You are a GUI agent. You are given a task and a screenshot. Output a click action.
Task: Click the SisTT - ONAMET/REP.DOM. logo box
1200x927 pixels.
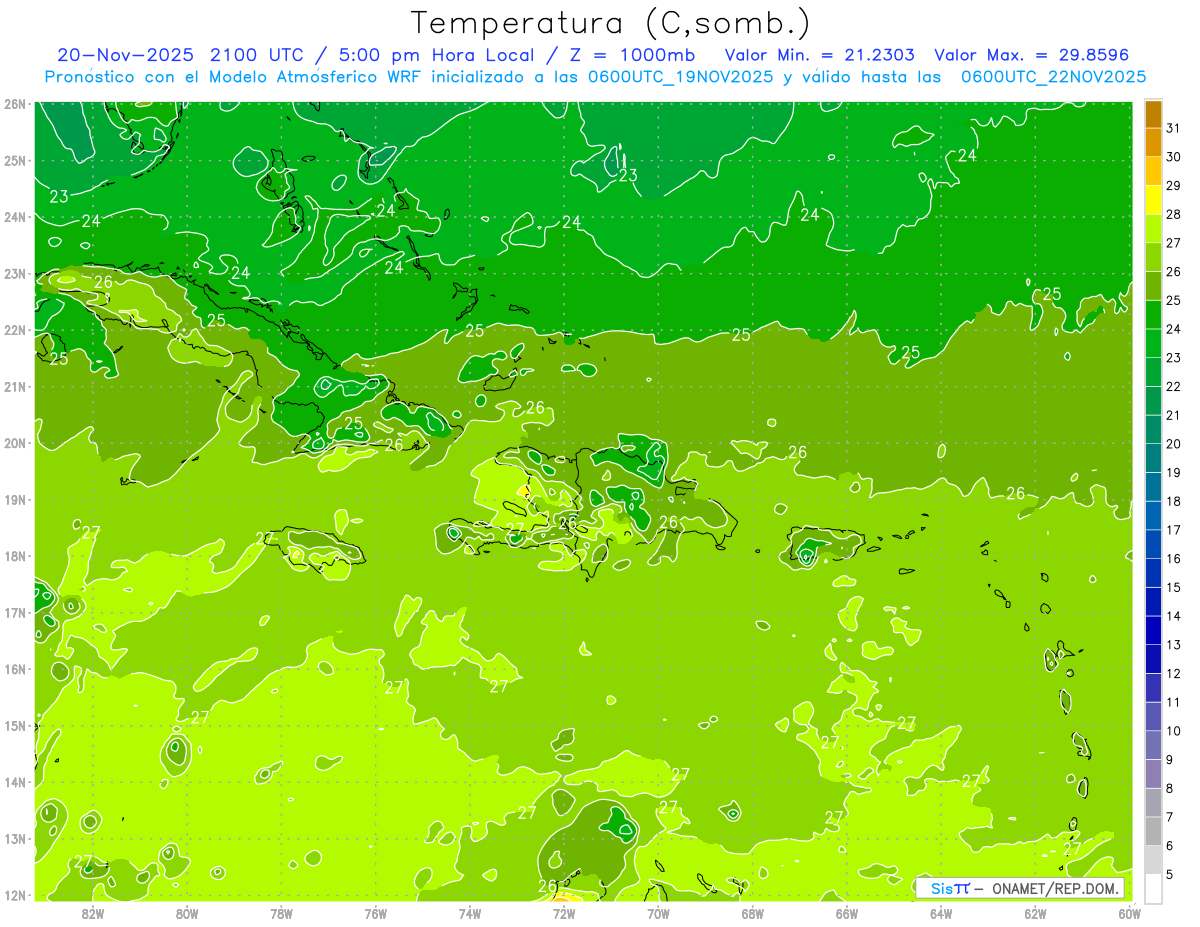click(1020, 888)
